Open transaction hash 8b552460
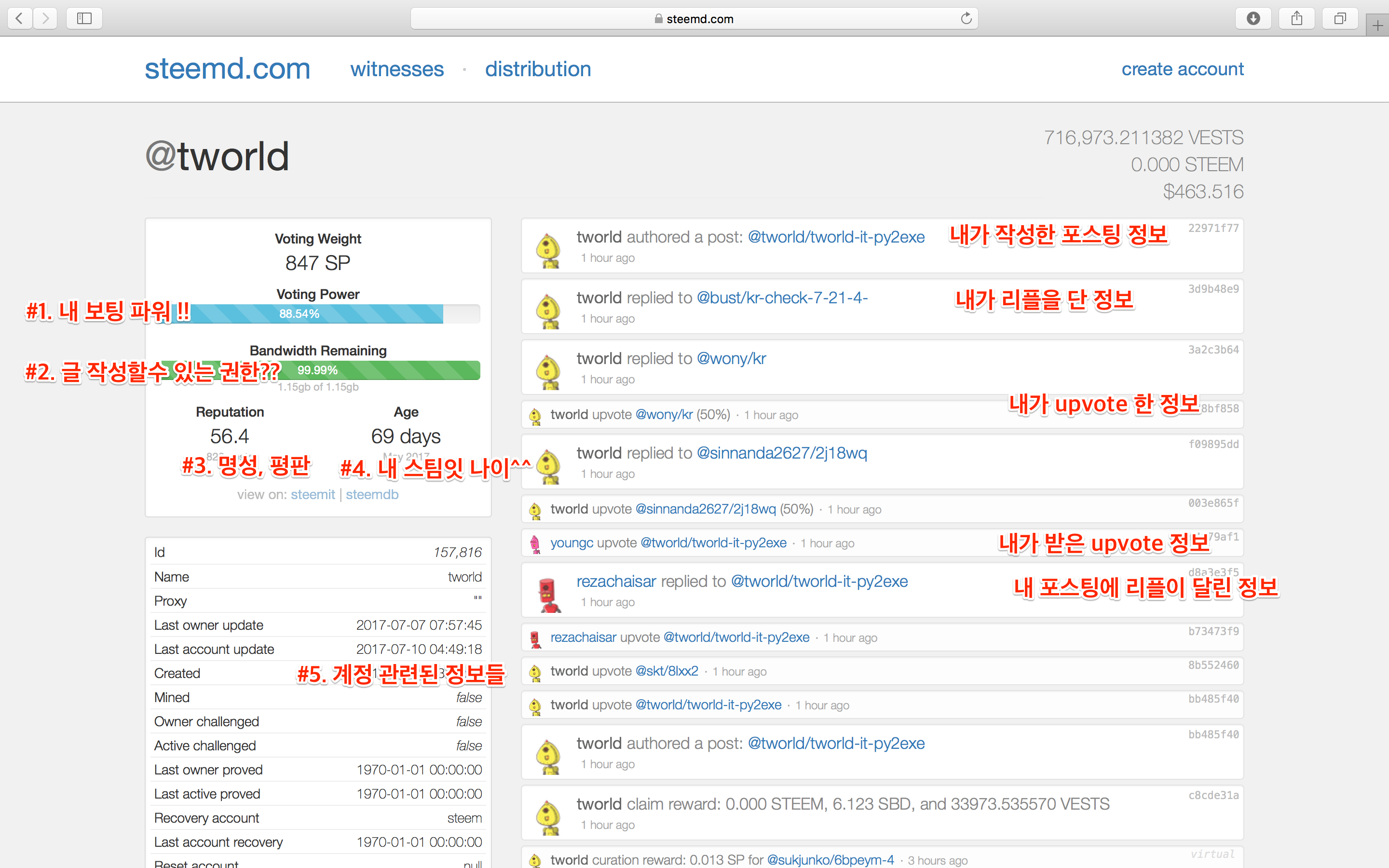The image size is (1389, 868). (x=1213, y=665)
